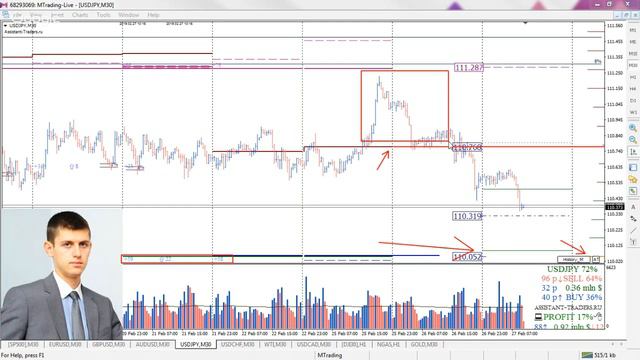This screenshot has width=640, height=360.
Task: Zoom in on the chart
Action: [633, 128]
